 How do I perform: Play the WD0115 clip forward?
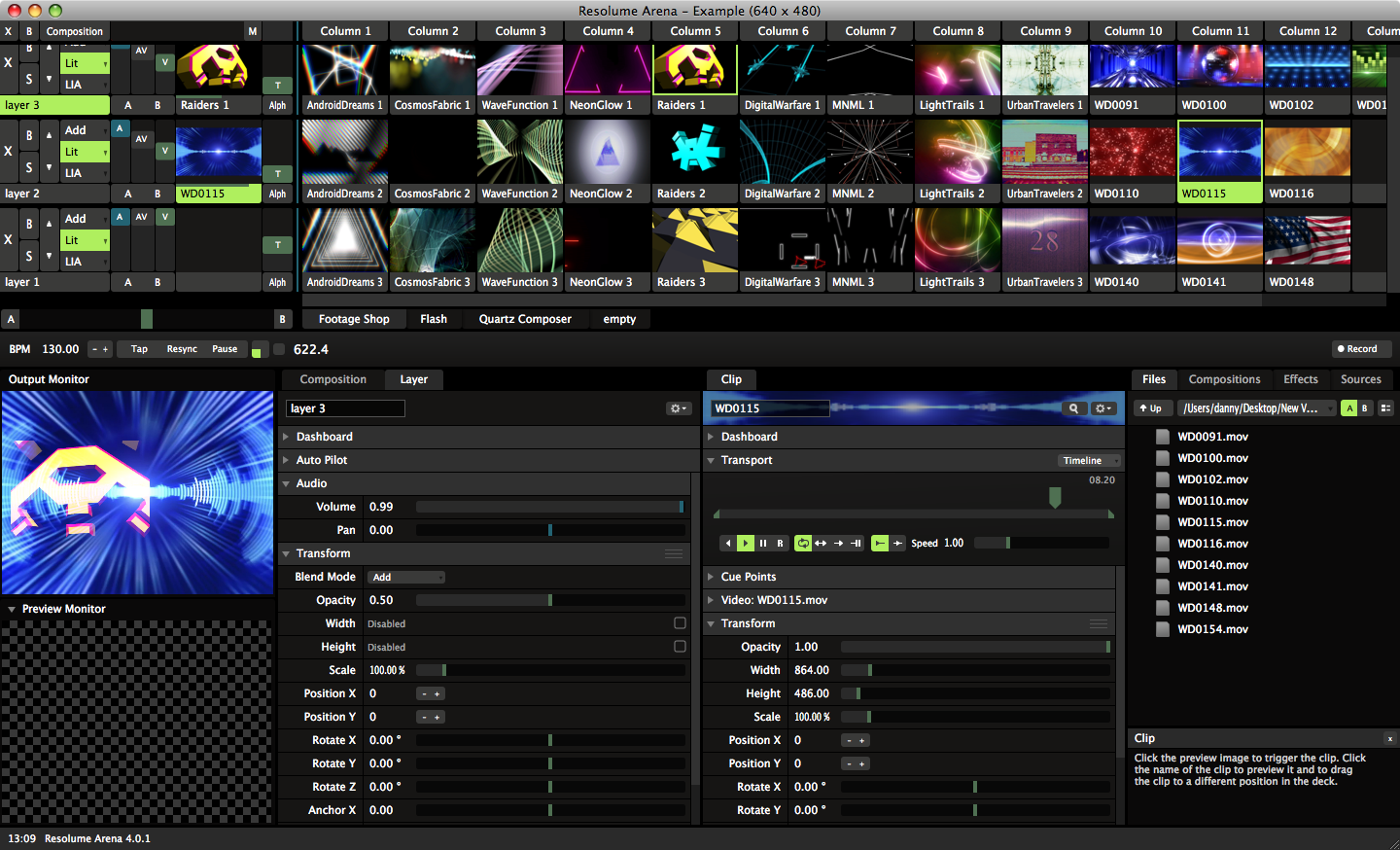click(x=746, y=544)
